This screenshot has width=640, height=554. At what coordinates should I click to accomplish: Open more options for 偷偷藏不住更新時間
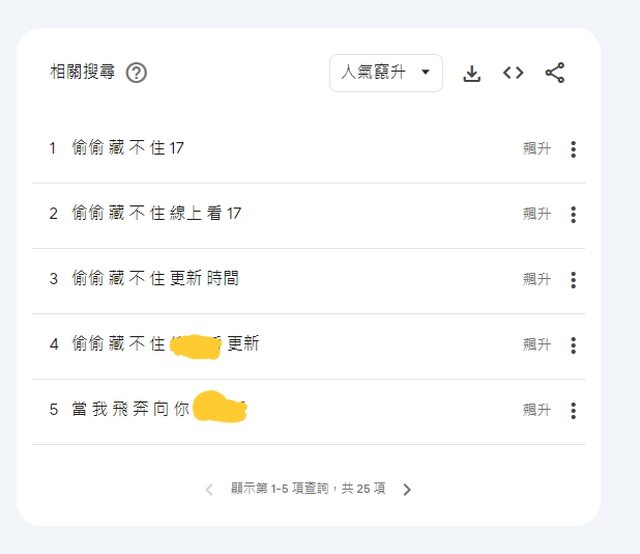tap(573, 279)
